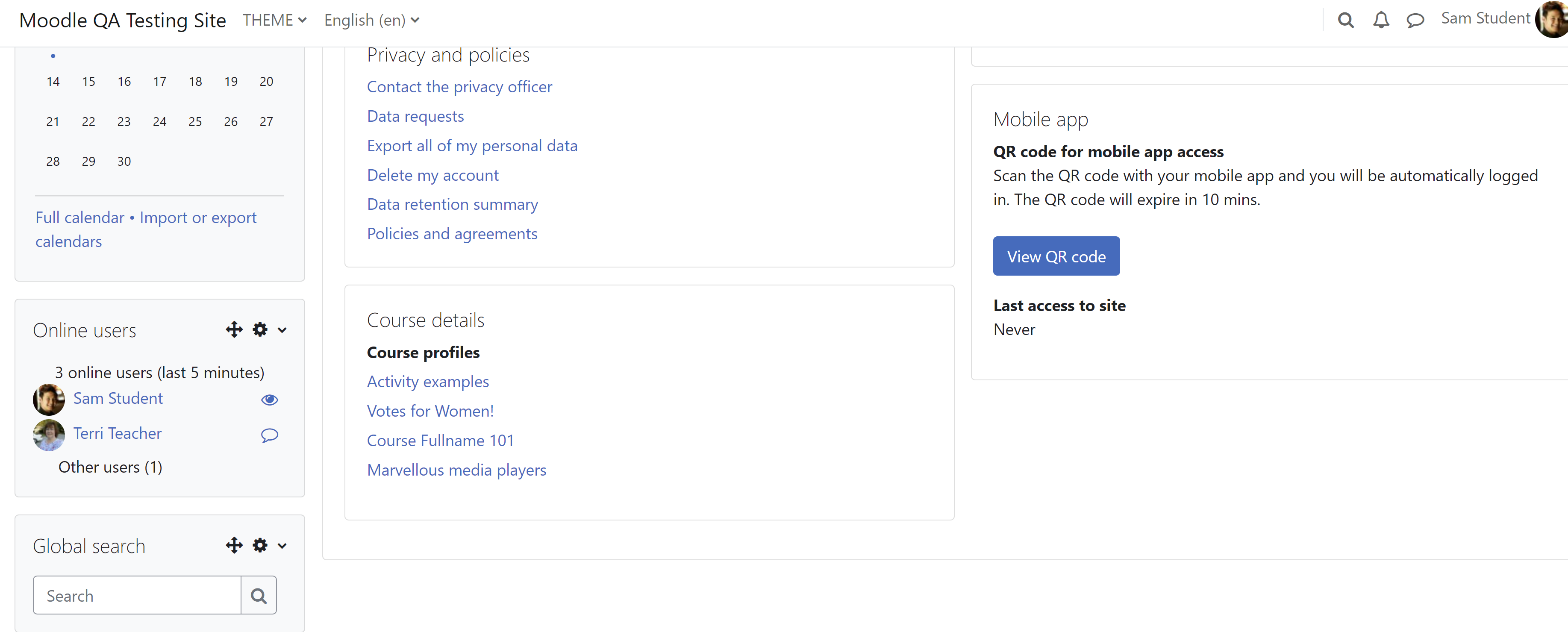This screenshot has height=632, width=1568.
Task: Toggle Sam Student's online visibility eye icon
Action: point(270,400)
